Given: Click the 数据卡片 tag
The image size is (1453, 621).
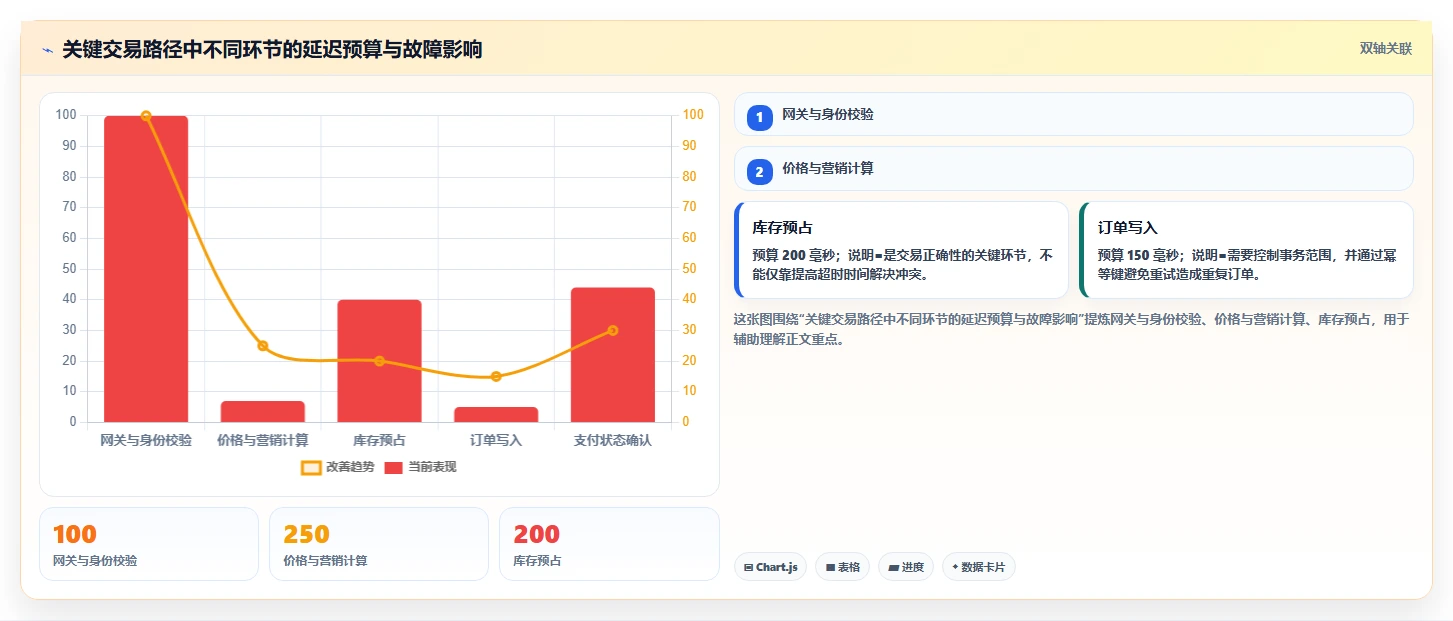Looking at the screenshot, I should point(979,567).
